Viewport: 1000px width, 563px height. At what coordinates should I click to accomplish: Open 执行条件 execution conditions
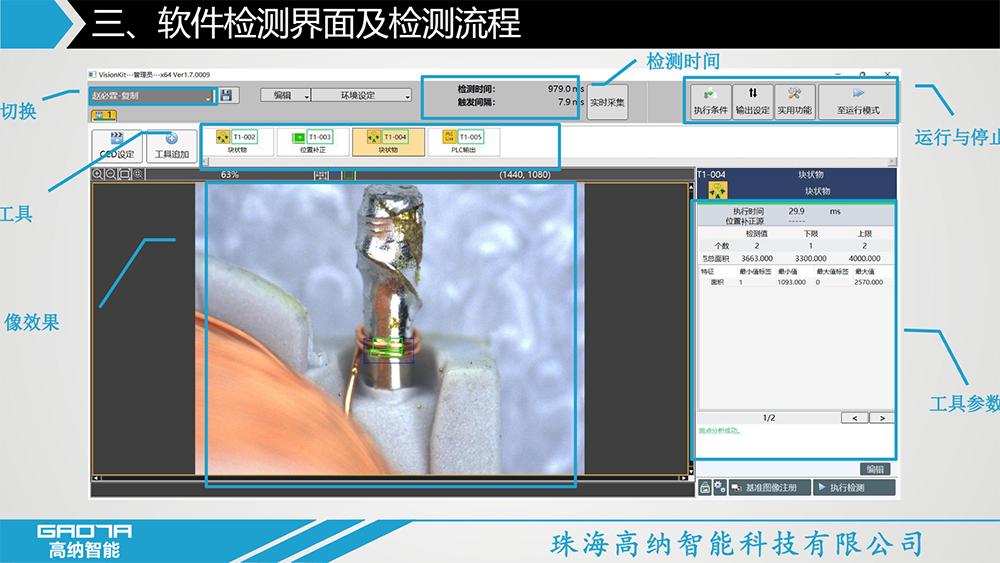pos(710,101)
